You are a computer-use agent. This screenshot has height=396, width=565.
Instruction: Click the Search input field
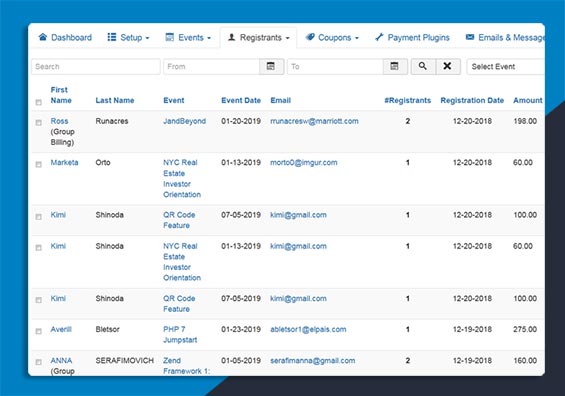coord(96,67)
